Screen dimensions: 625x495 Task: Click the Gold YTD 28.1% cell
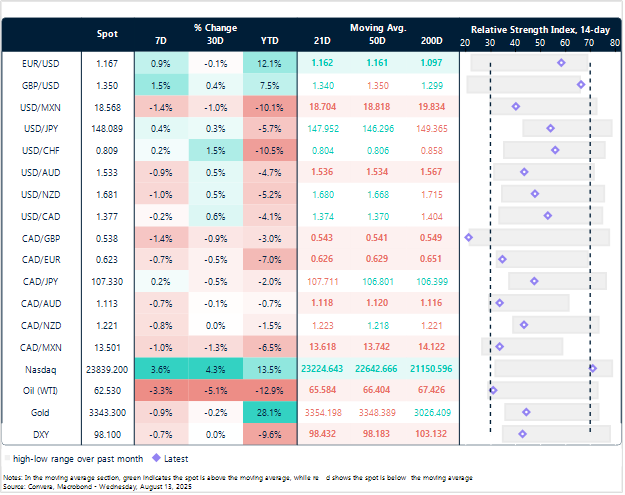268,412
